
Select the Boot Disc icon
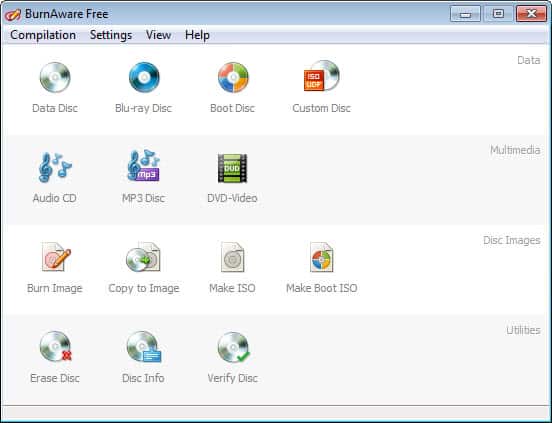pos(233,77)
